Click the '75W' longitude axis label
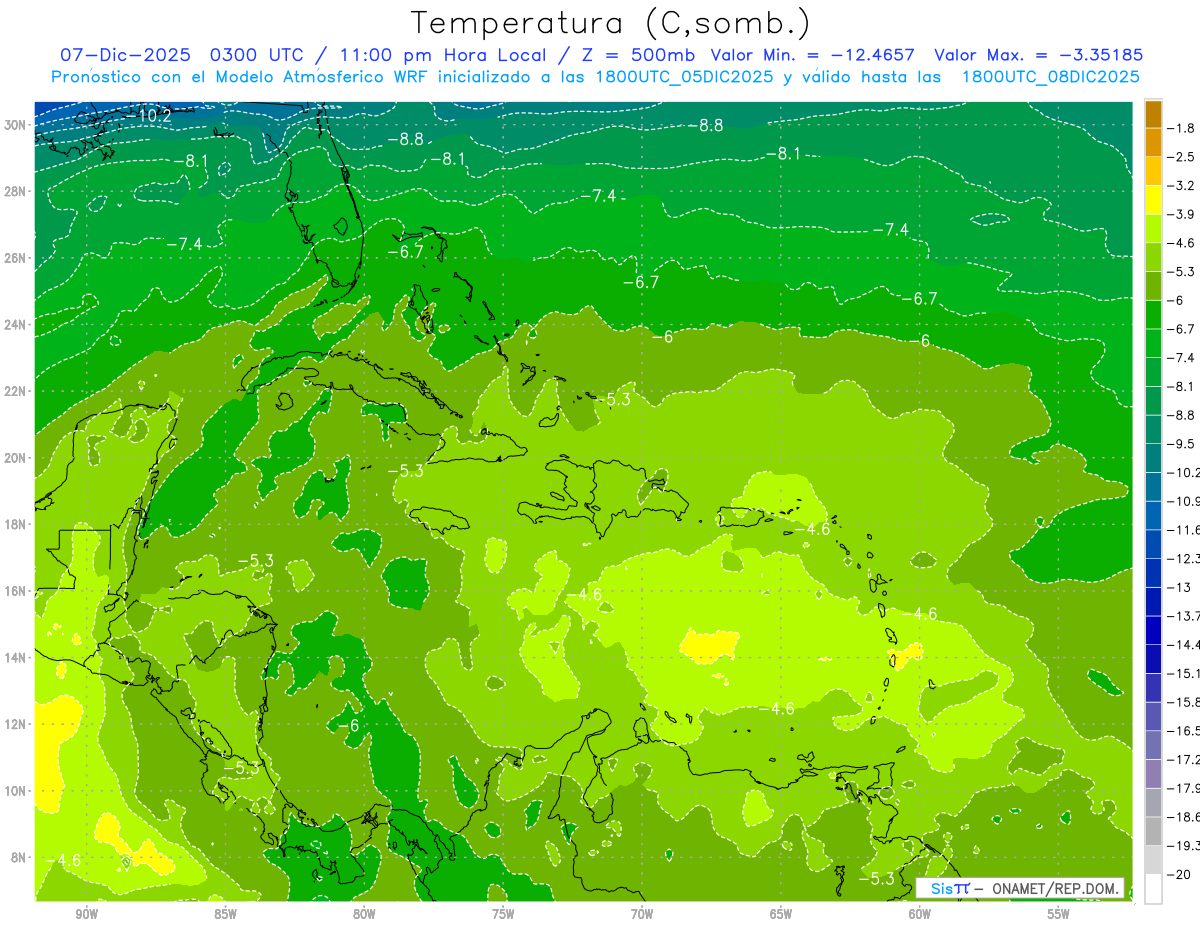Image resolution: width=1200 pixels, height=927 pixels. (503, 914)
